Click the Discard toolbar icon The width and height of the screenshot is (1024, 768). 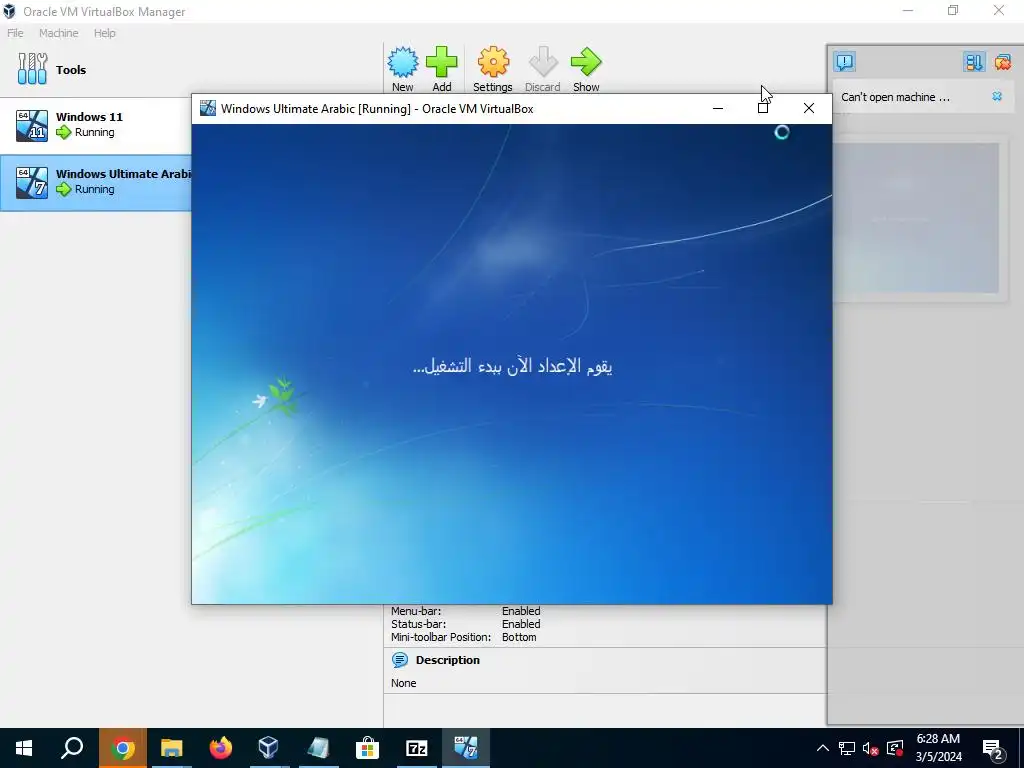tap(543, 62)
